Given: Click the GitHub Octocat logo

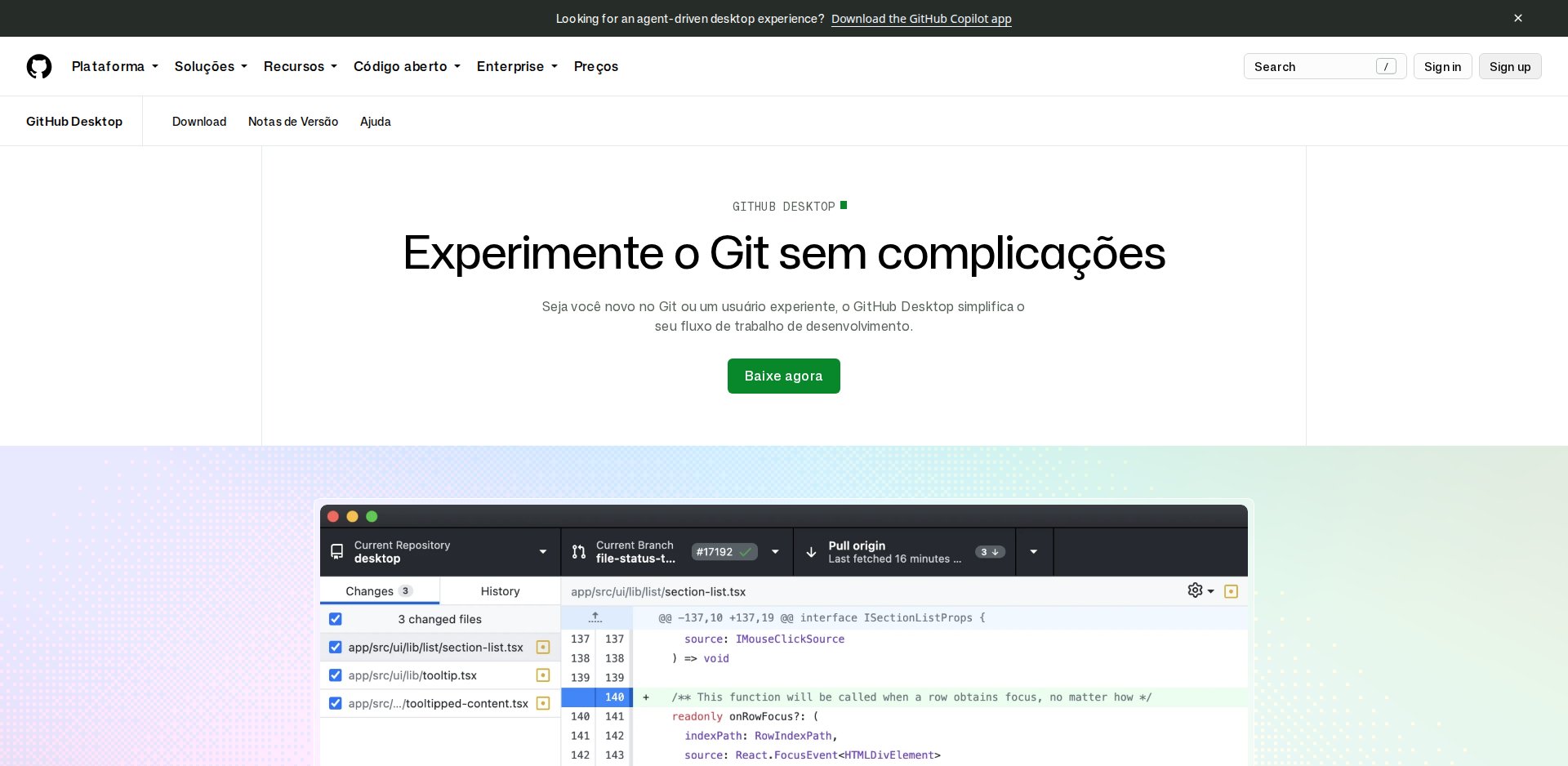Looking at the screenshot, I should point(39,66).
